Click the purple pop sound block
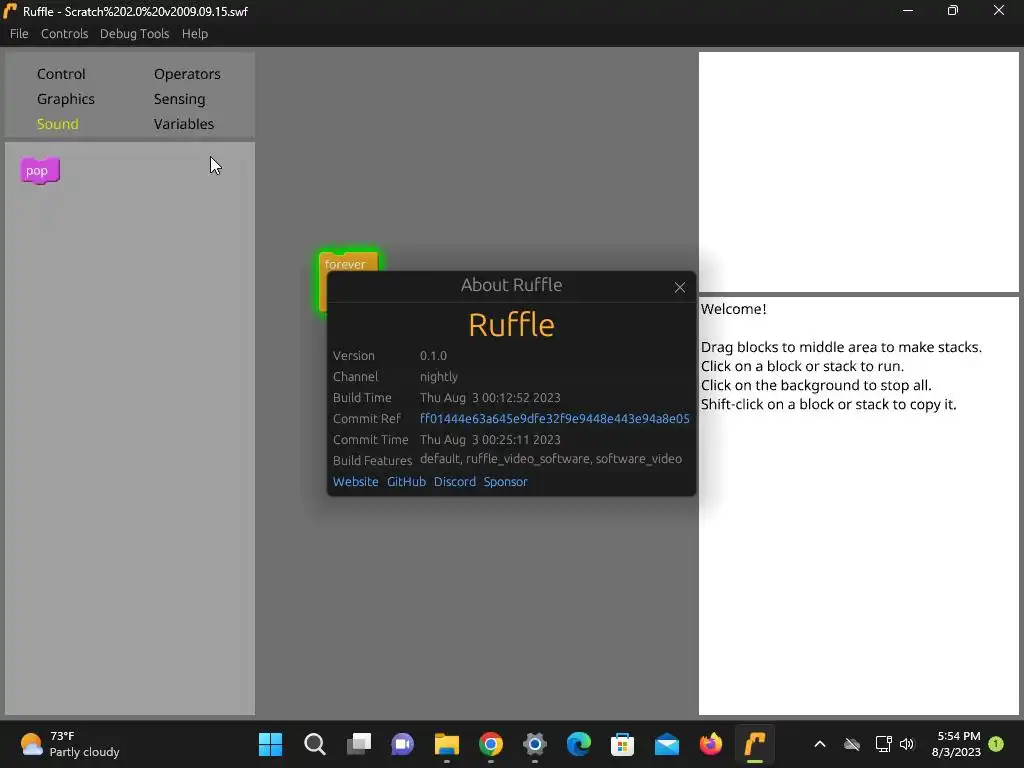This screenshot has width=1024, height=768. (40, 170)
